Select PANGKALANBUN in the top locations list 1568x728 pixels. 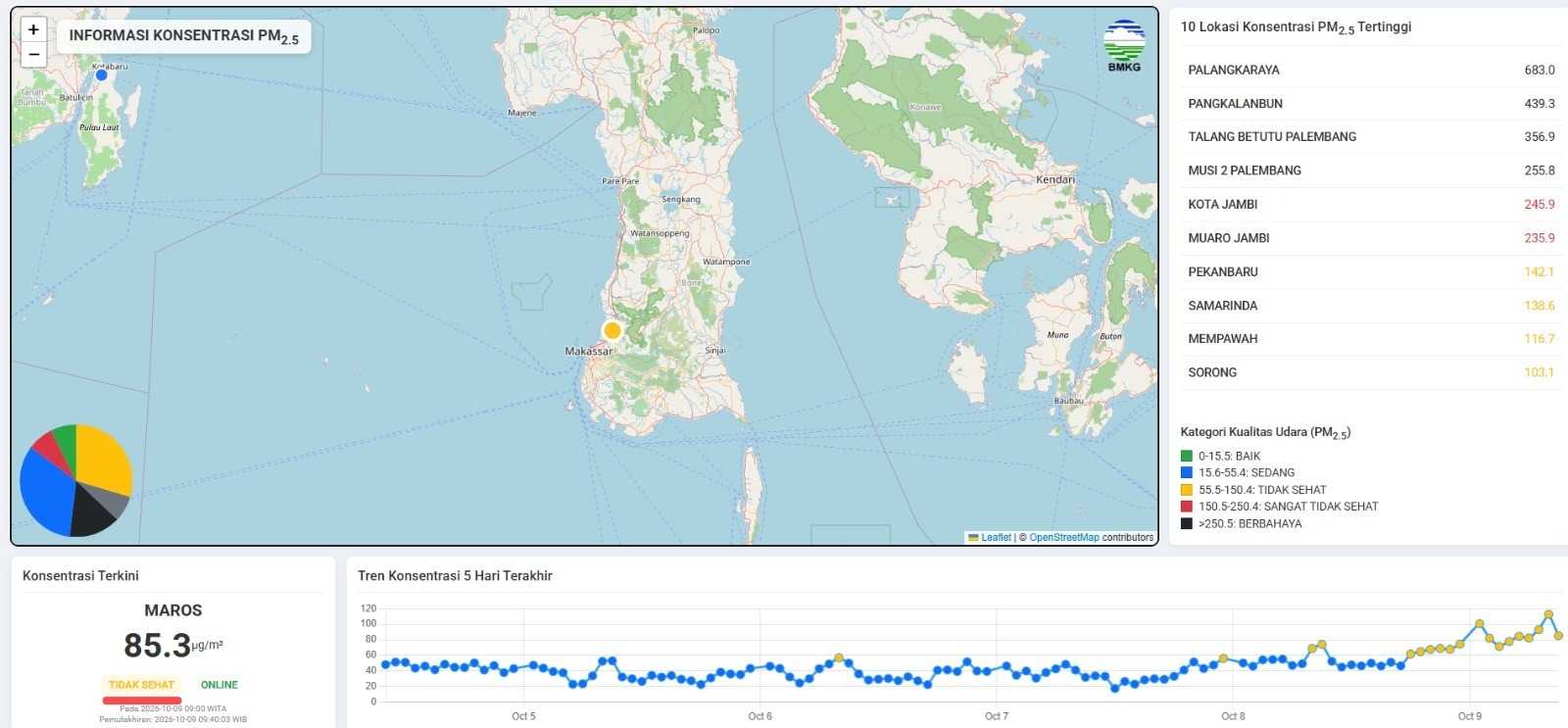coord(1371,104)
